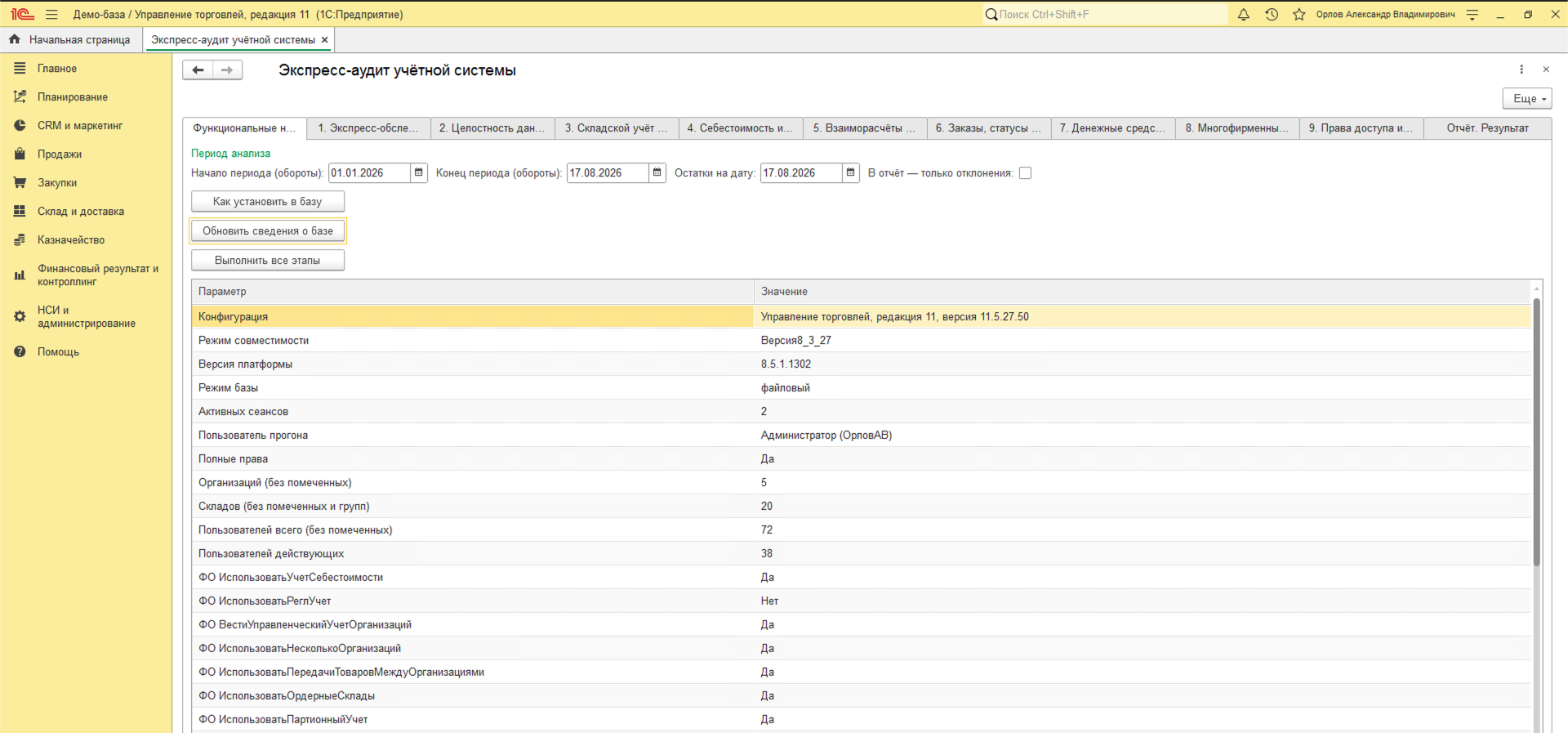This screenshot has height=733, width=1568.
Task: Open the 4. Себестоимость tab
Action: [x=741, y=128]
